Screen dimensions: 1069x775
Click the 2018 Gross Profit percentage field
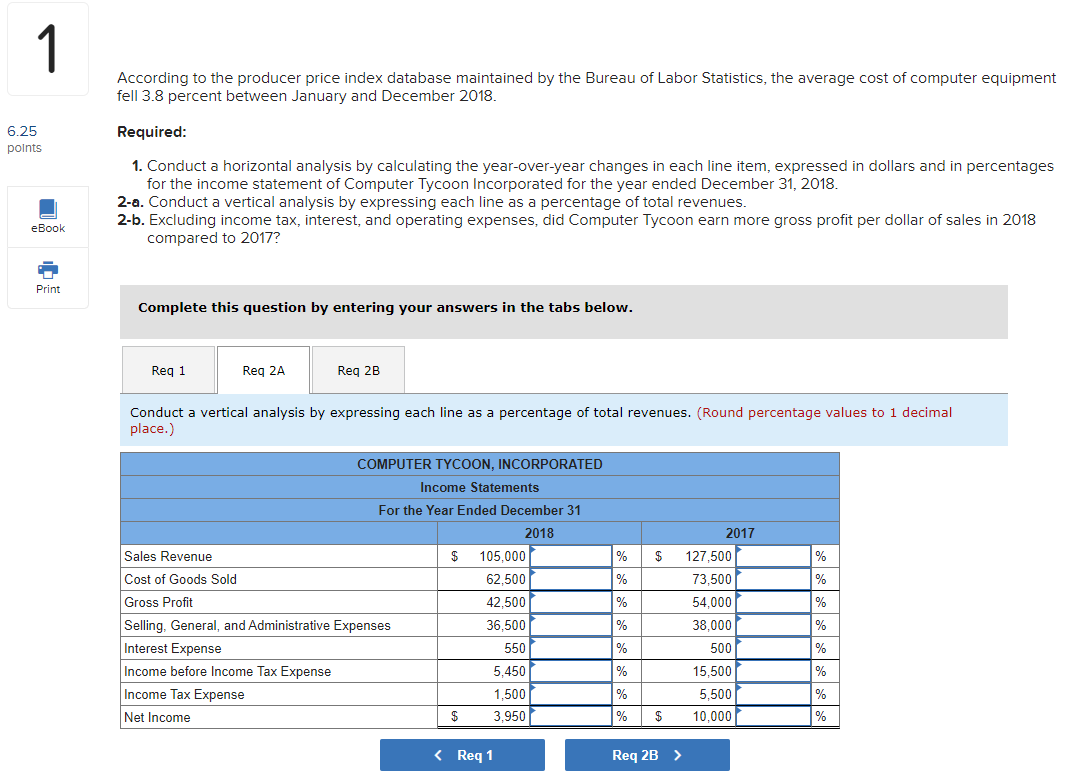[571, 602]
